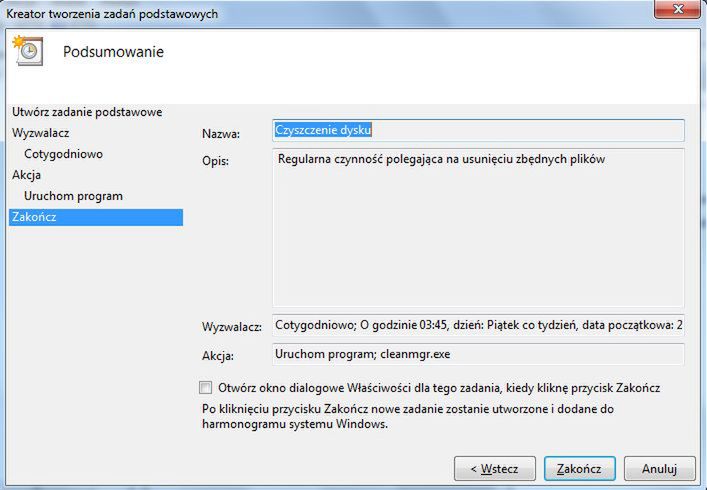Click the window title Kreator tworzenia zadań podstawowych

coord(112,14)
